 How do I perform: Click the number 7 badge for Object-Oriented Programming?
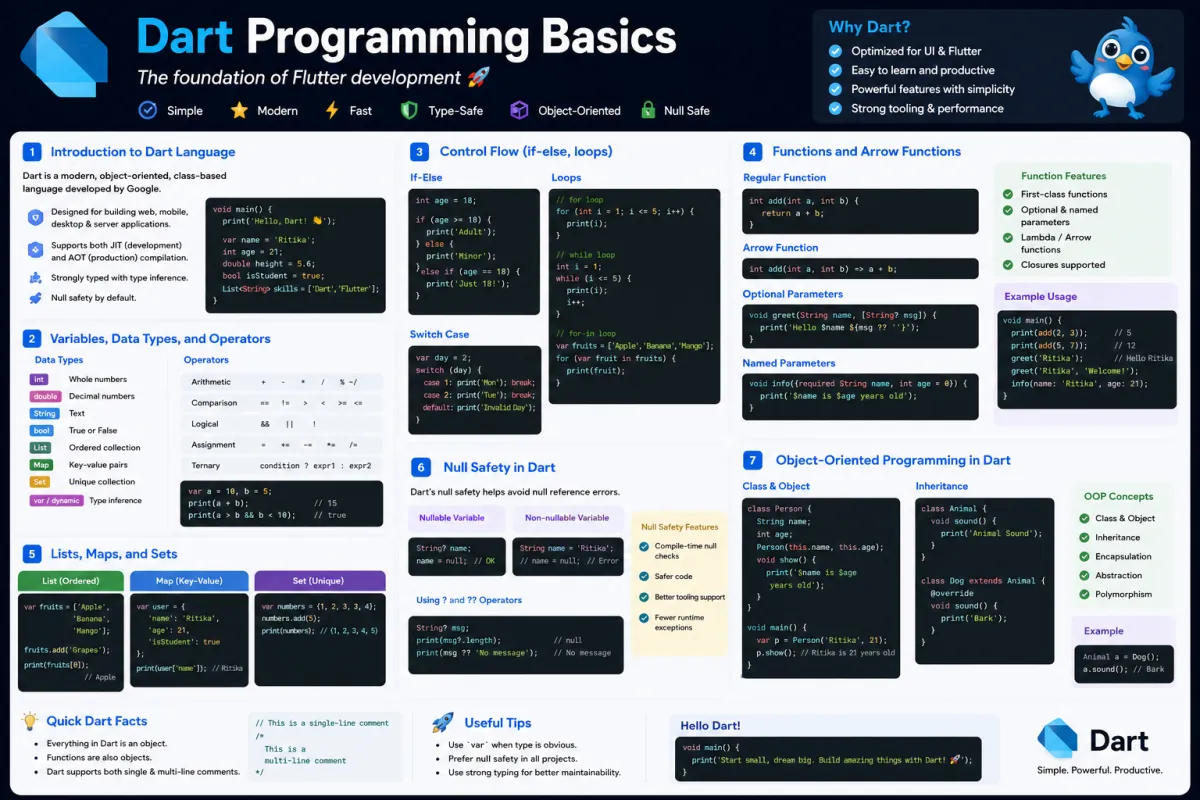click(x=753, y=460)
